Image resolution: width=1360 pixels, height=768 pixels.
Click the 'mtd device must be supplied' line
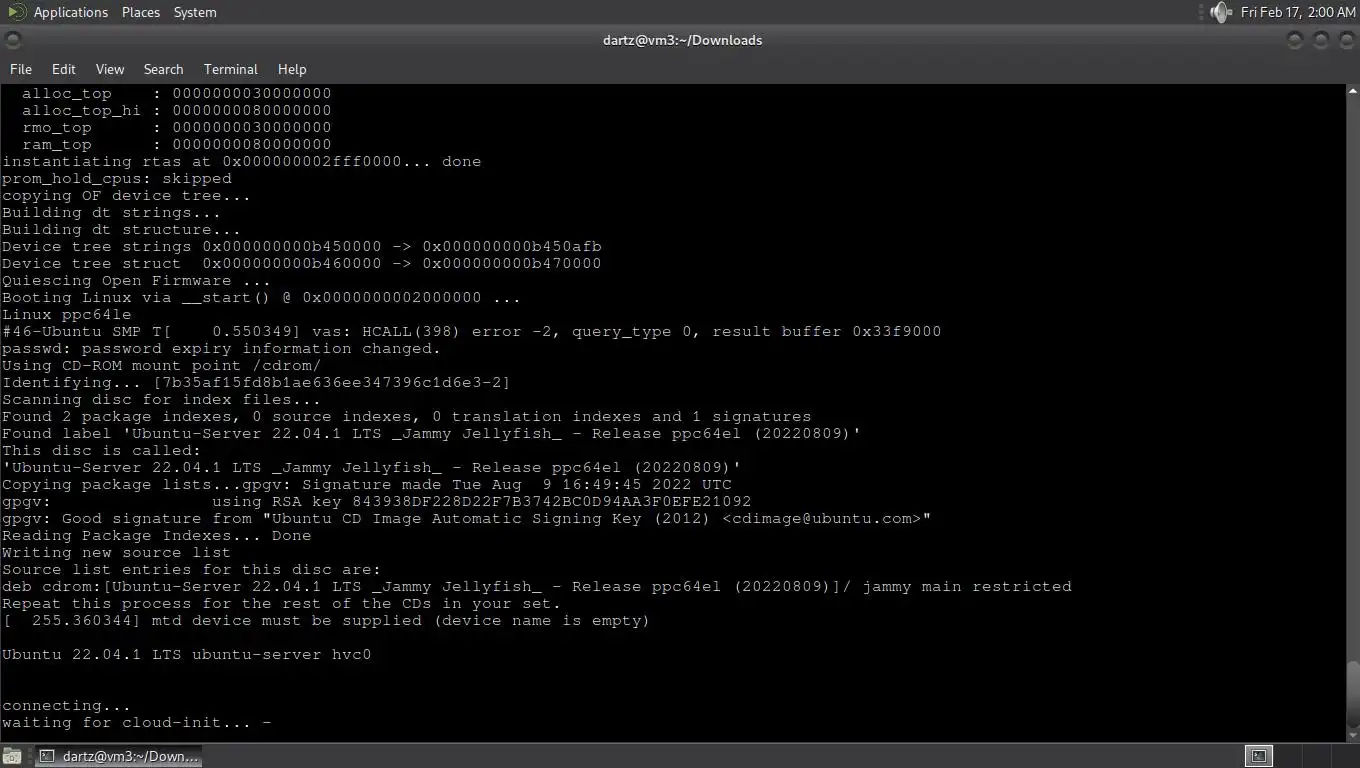pos(325,620)
